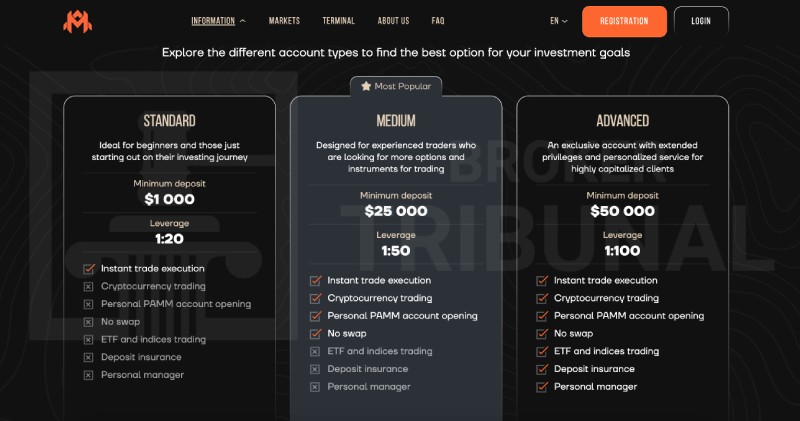
Task: Click the Login button
Action: click(x=701, y=21)
